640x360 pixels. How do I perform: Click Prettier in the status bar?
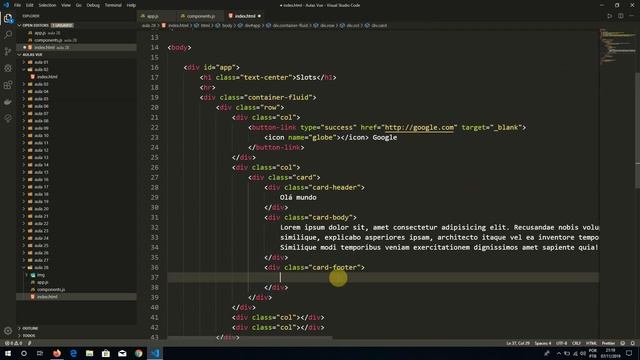608,343
